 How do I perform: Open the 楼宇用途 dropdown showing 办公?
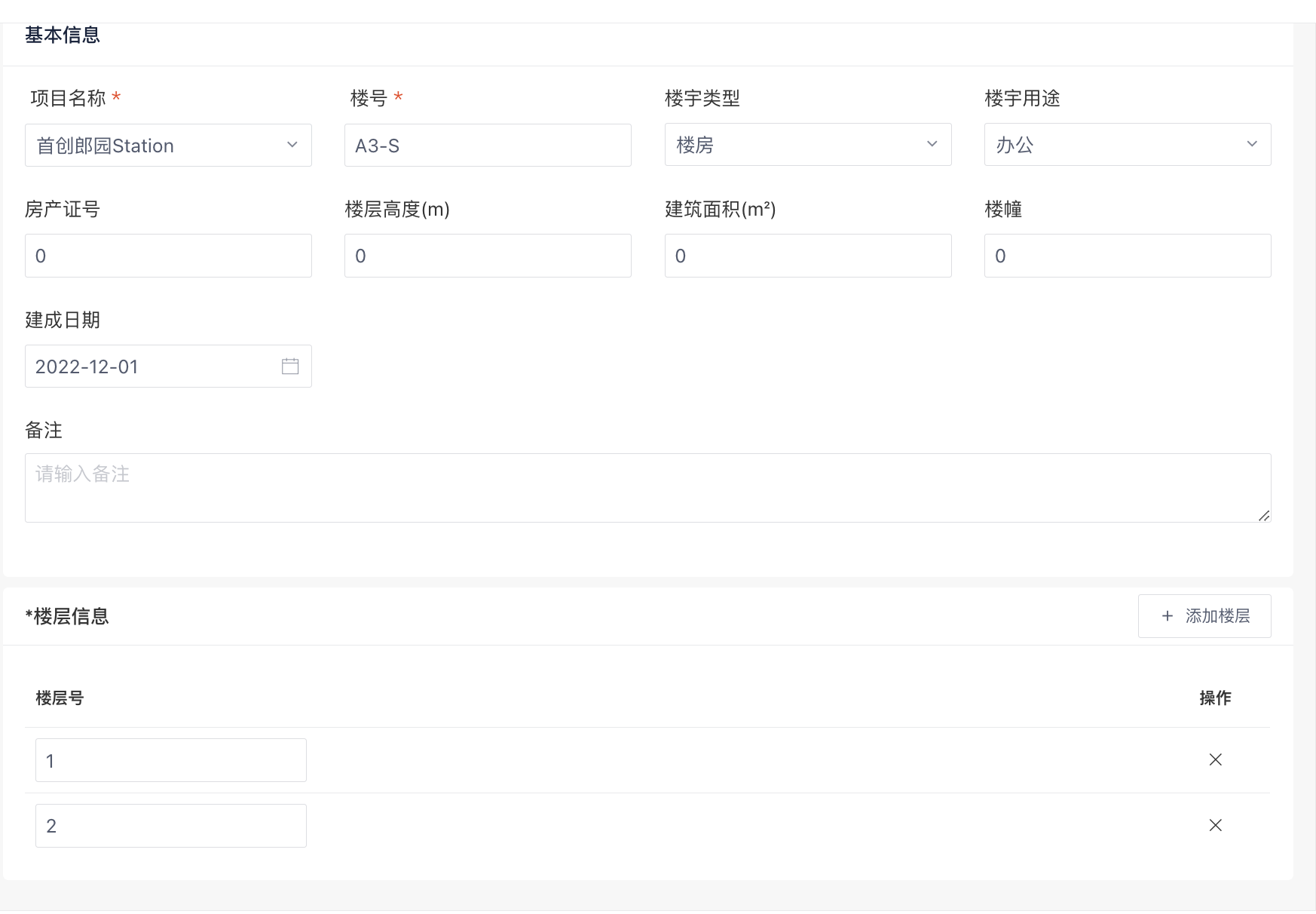[x=1127, y=145]
